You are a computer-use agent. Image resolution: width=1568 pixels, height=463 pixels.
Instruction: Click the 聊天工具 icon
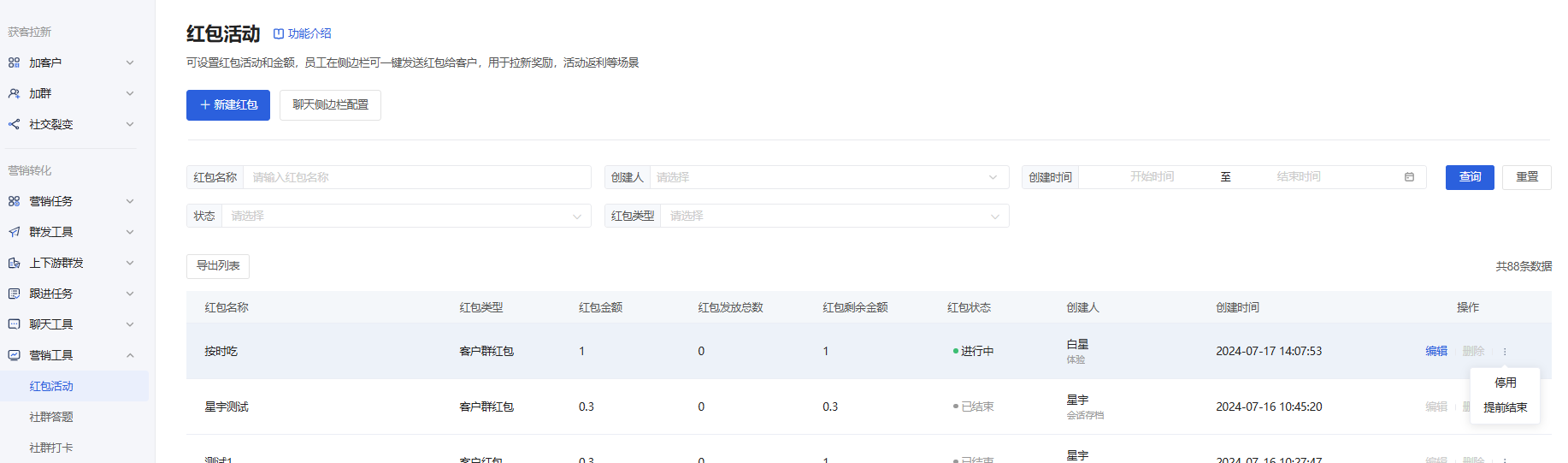14,324
